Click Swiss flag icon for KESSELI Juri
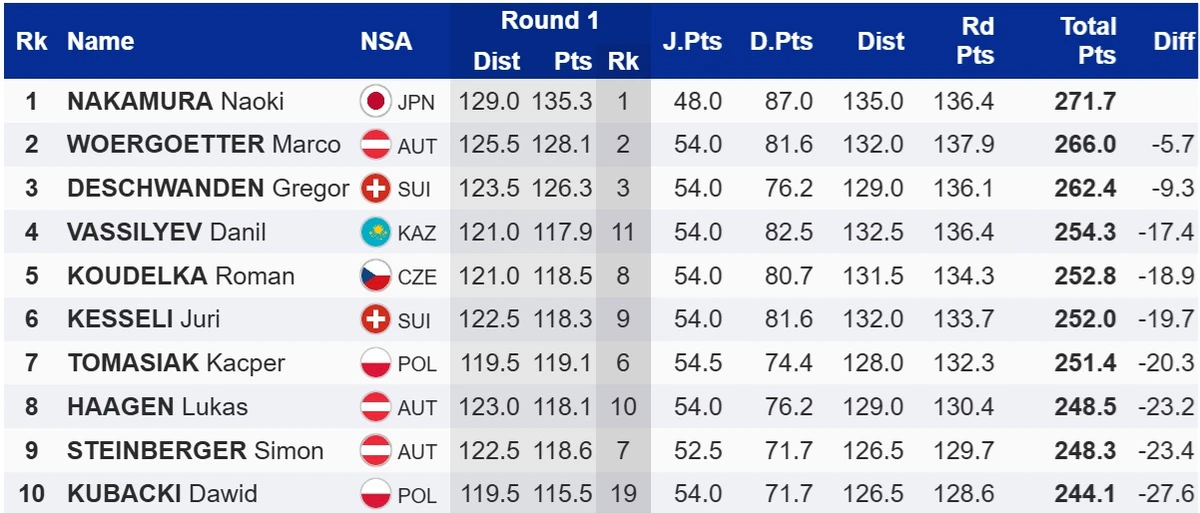This screenshot has width=1200, height=513. coord(375,320)
